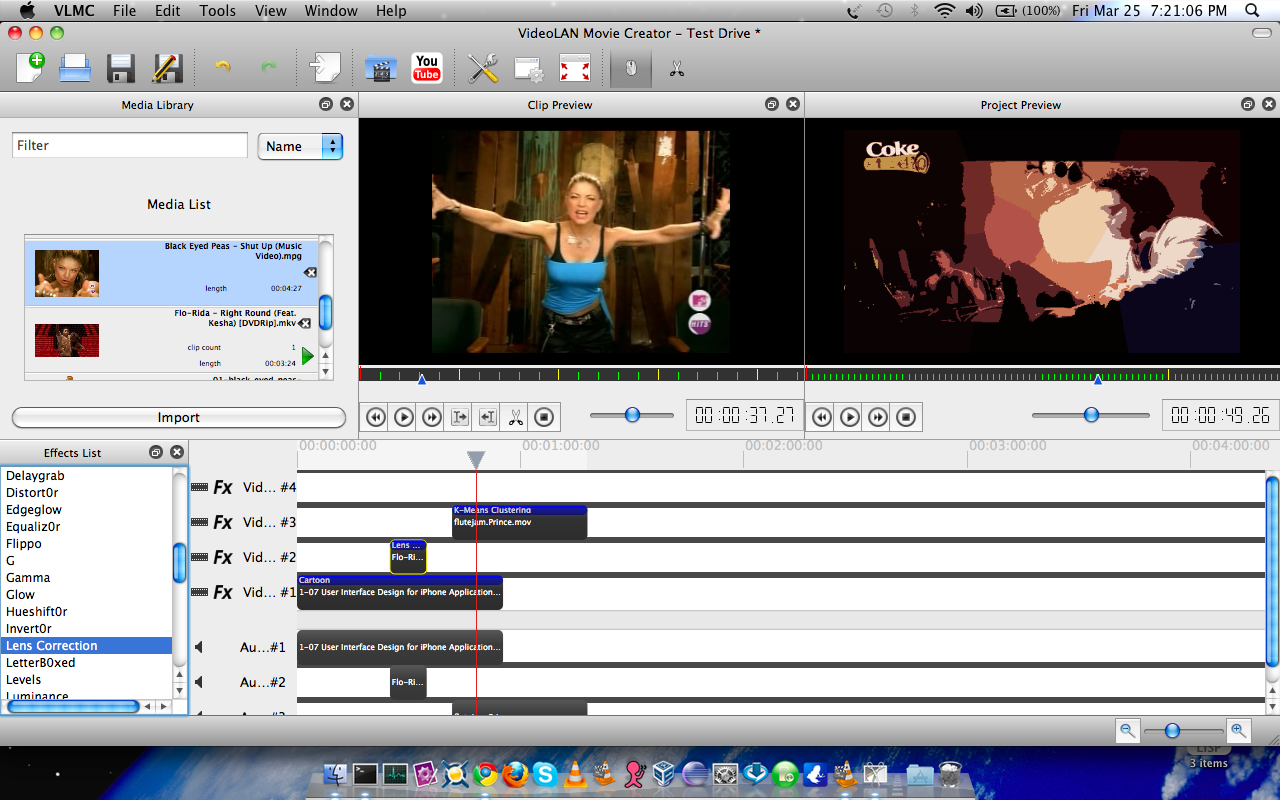Click the Save floppy disk icon
Image resolution: width=1280 pixels, height=800 pixels.
[x=121, y=68]
